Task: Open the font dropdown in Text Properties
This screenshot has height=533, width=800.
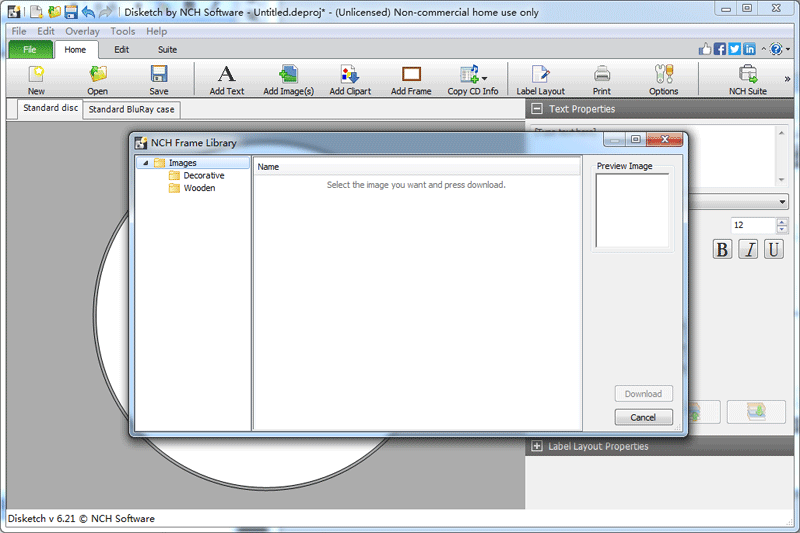Action: 782,202
